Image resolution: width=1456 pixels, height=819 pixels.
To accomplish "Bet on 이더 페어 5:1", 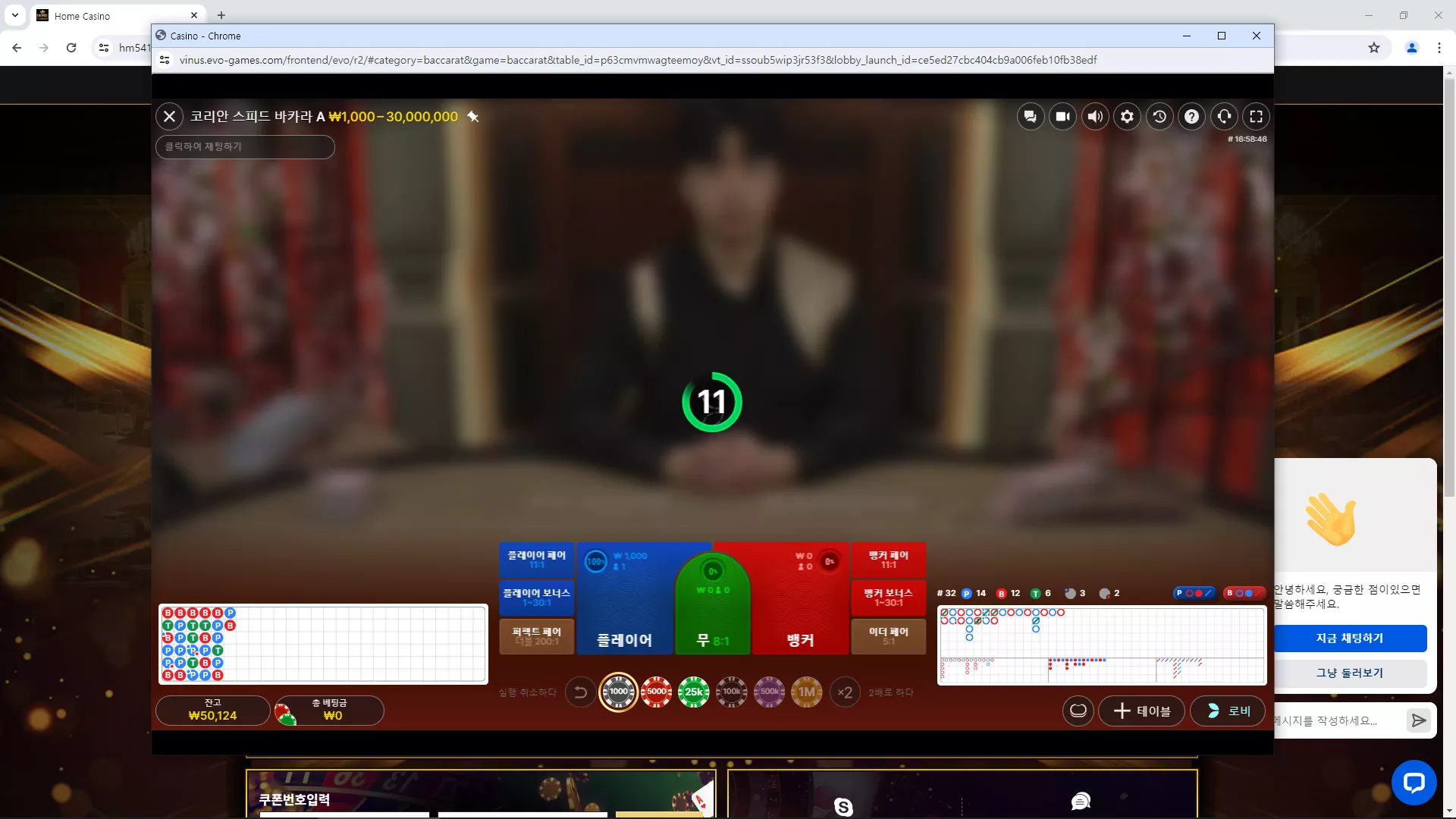I will pos(889,636).
